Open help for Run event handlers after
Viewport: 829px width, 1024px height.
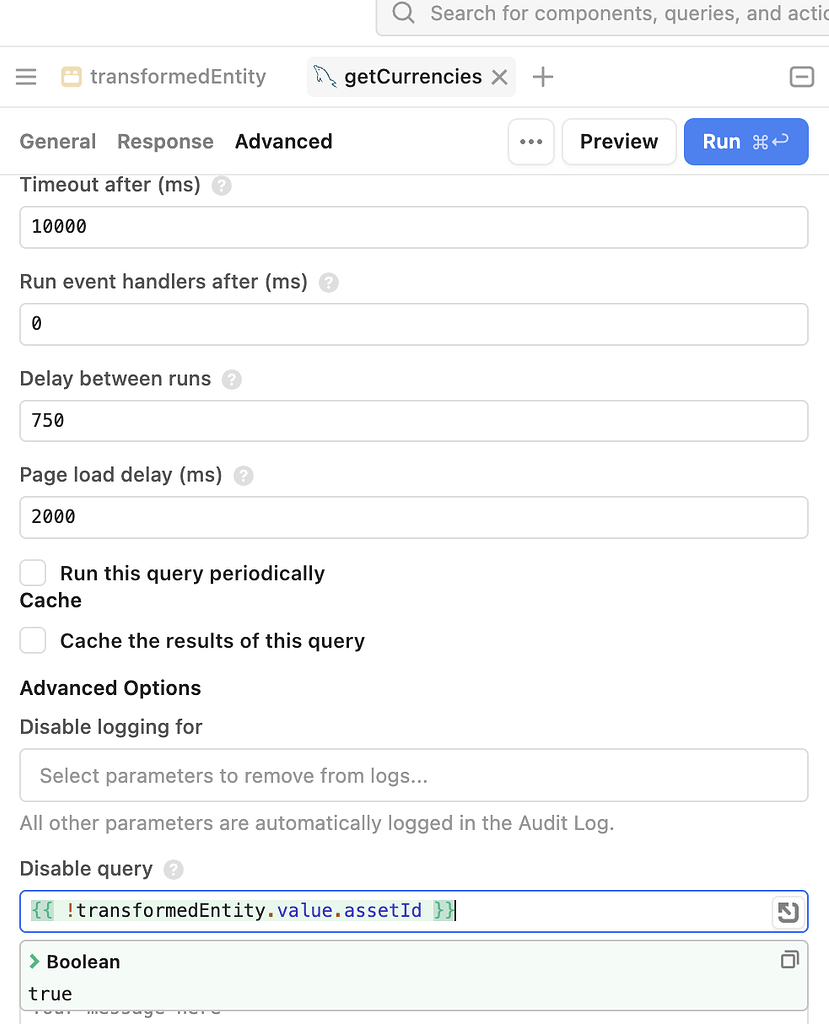coord(329,283)
